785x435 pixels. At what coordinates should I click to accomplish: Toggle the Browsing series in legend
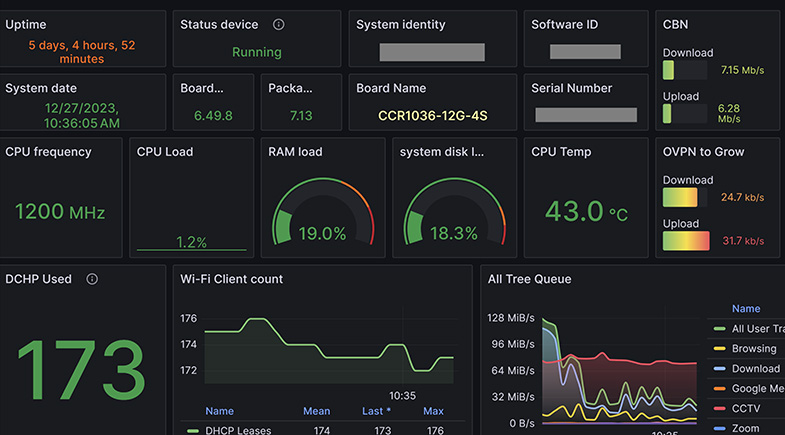pyautogui.click(x=753, y=349)
